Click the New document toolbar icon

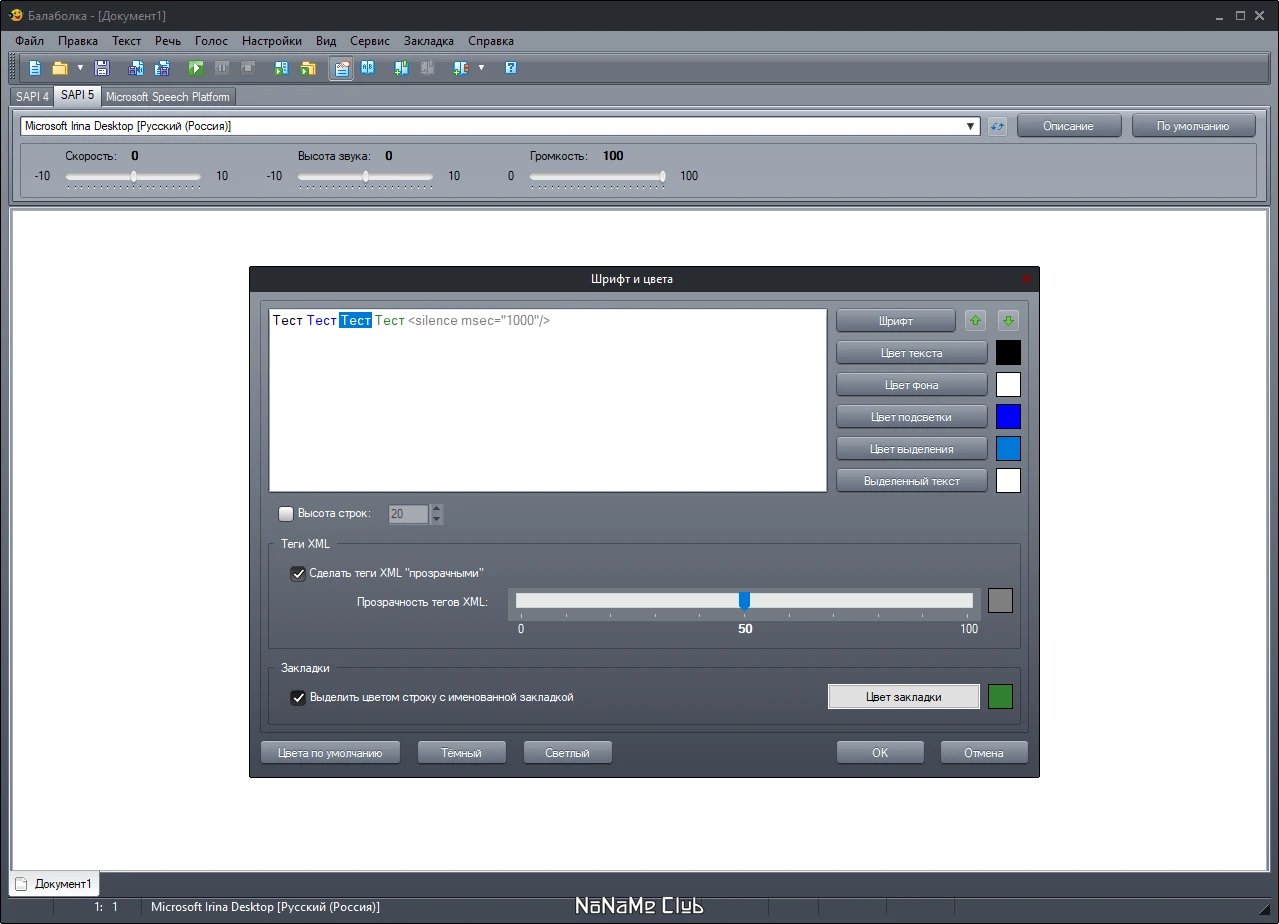pos(35,68)
